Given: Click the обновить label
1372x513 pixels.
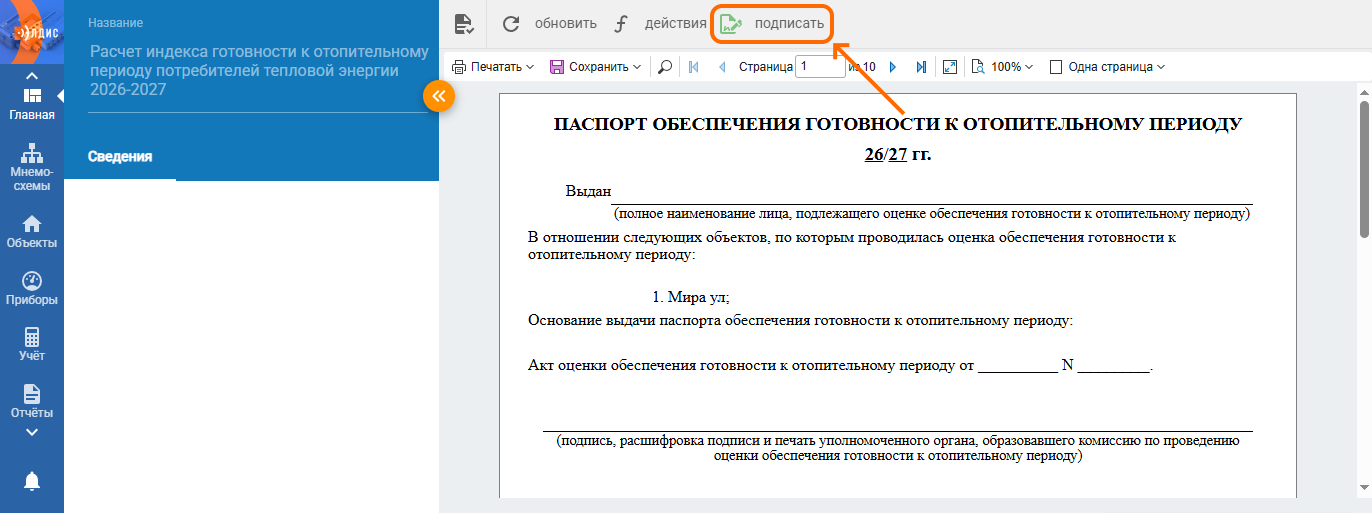Looking at the screenshot, I should (566, 24).
